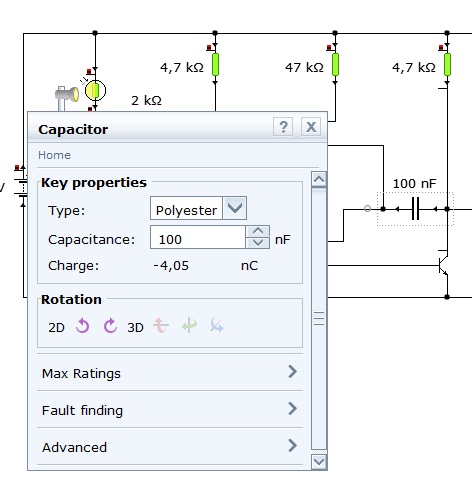Expand the Advanced section
The image size is (472, 487).
pos(170,446)
